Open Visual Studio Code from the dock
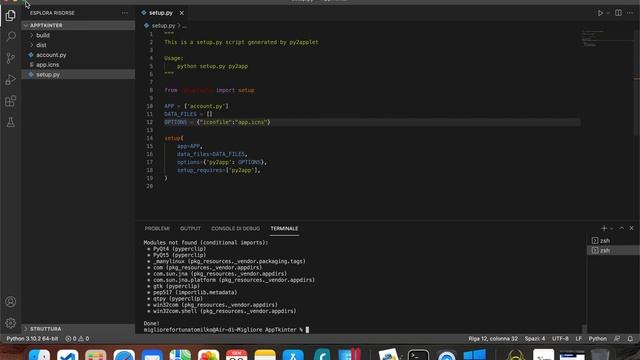 coord(68,354)
